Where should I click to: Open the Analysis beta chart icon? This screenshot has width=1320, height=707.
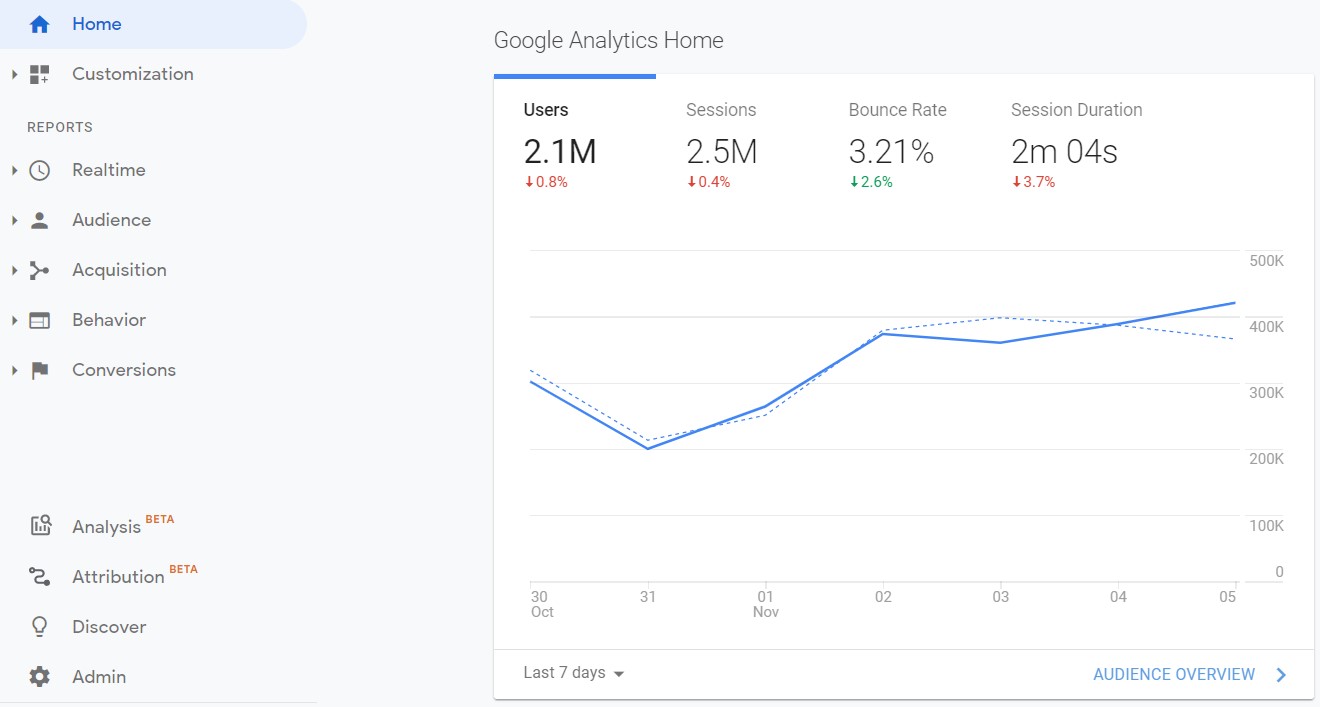pos(40,524)
